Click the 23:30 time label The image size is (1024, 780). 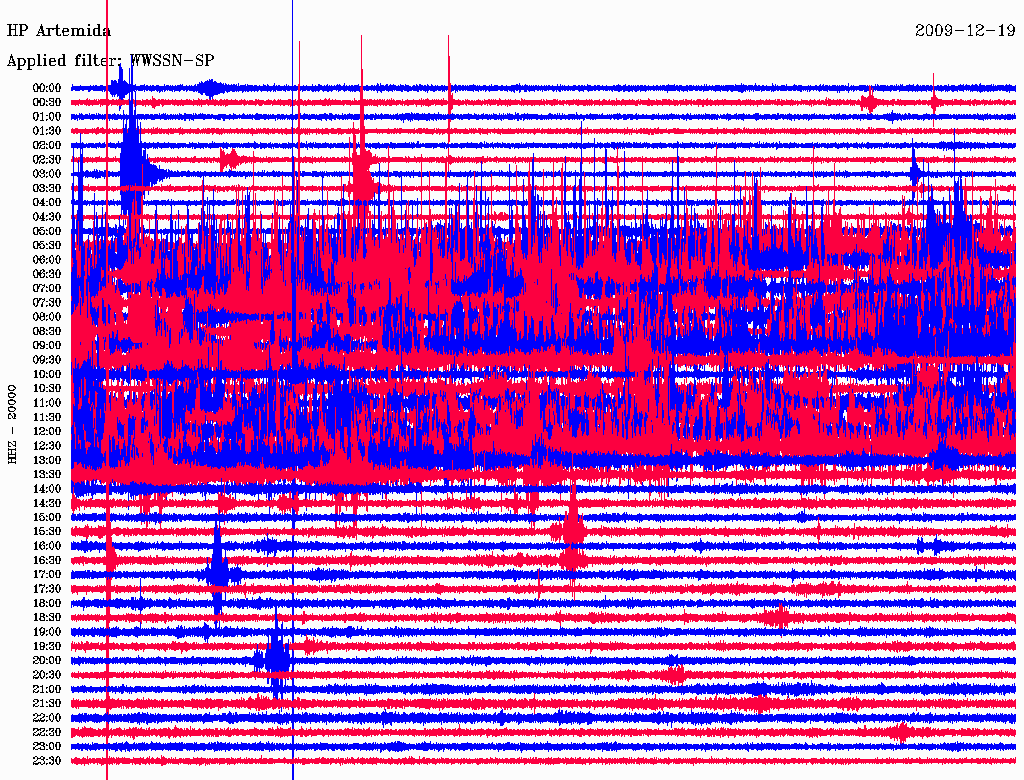(47, 760)
